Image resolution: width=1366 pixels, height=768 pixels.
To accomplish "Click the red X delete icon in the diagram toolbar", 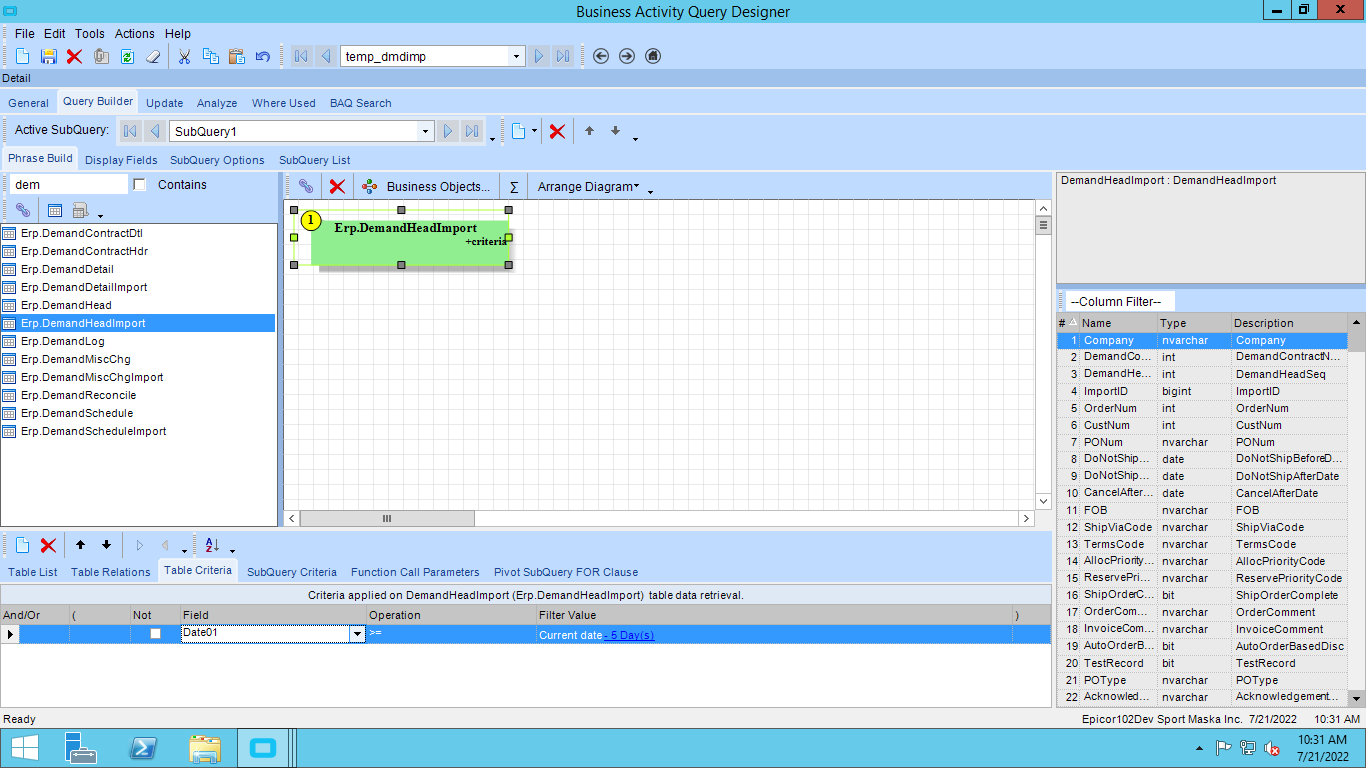I will (x=336, y=186).
